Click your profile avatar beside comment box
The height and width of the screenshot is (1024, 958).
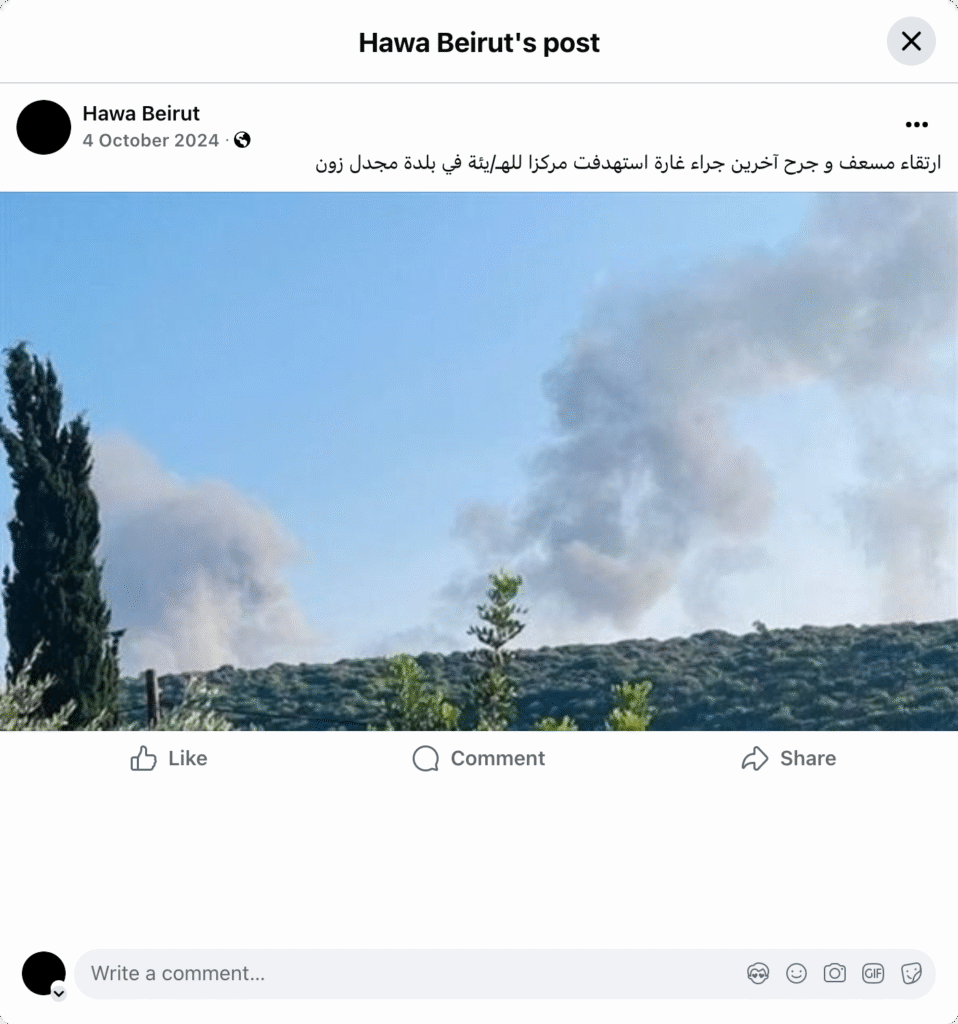tap(44, 973)
